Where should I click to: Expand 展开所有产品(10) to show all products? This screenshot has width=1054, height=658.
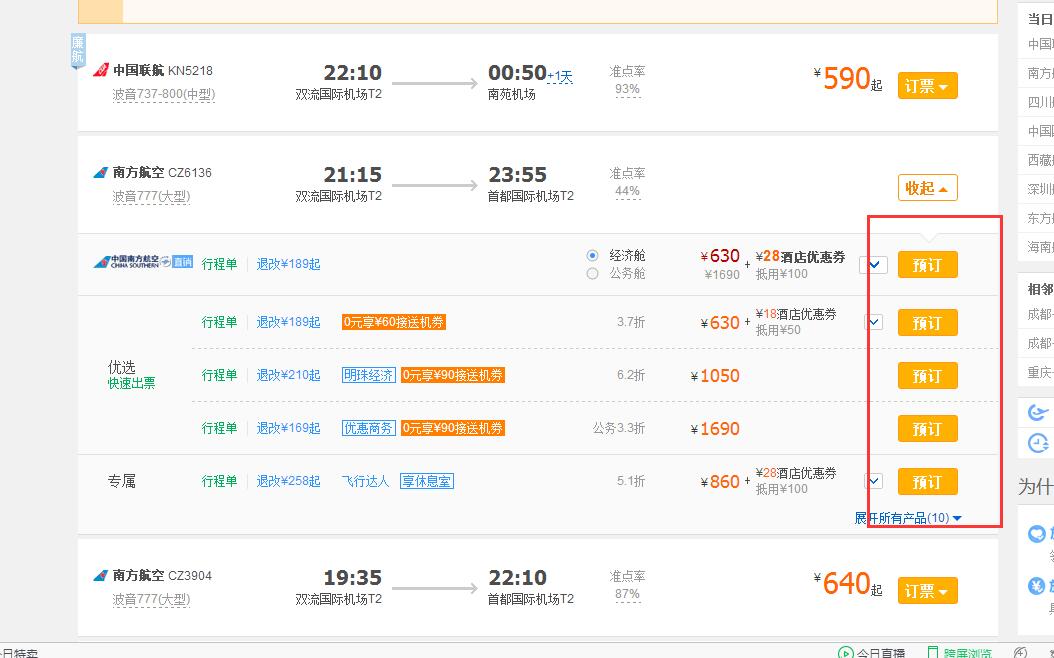908,518
